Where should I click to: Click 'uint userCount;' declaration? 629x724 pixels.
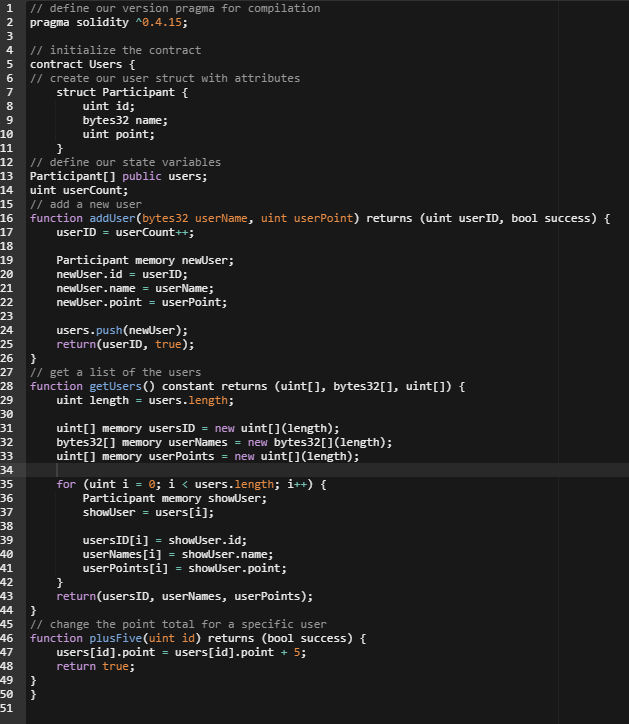click(x=79, y=190)
